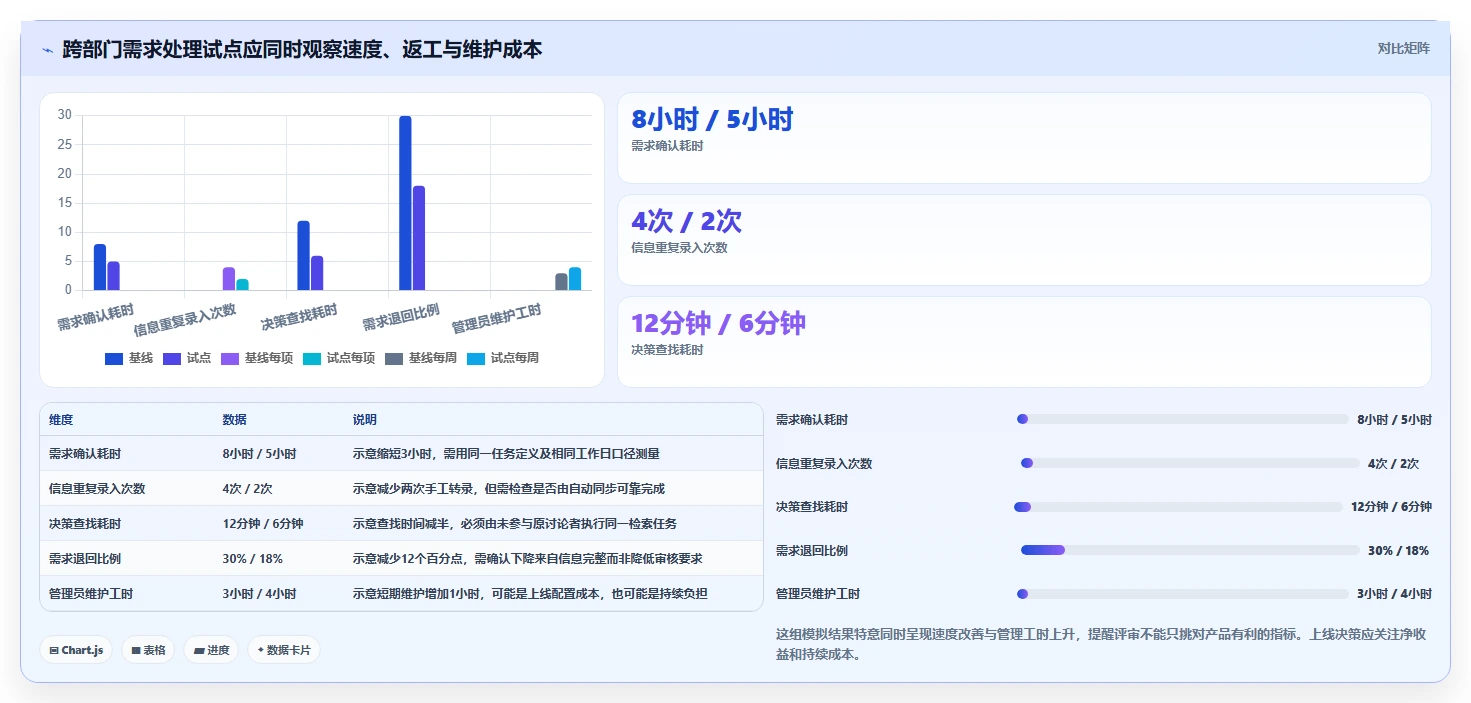Toggle the 基线每项 legend entry
Viewport: 1471px width, 703px height.
pos(257,358)
